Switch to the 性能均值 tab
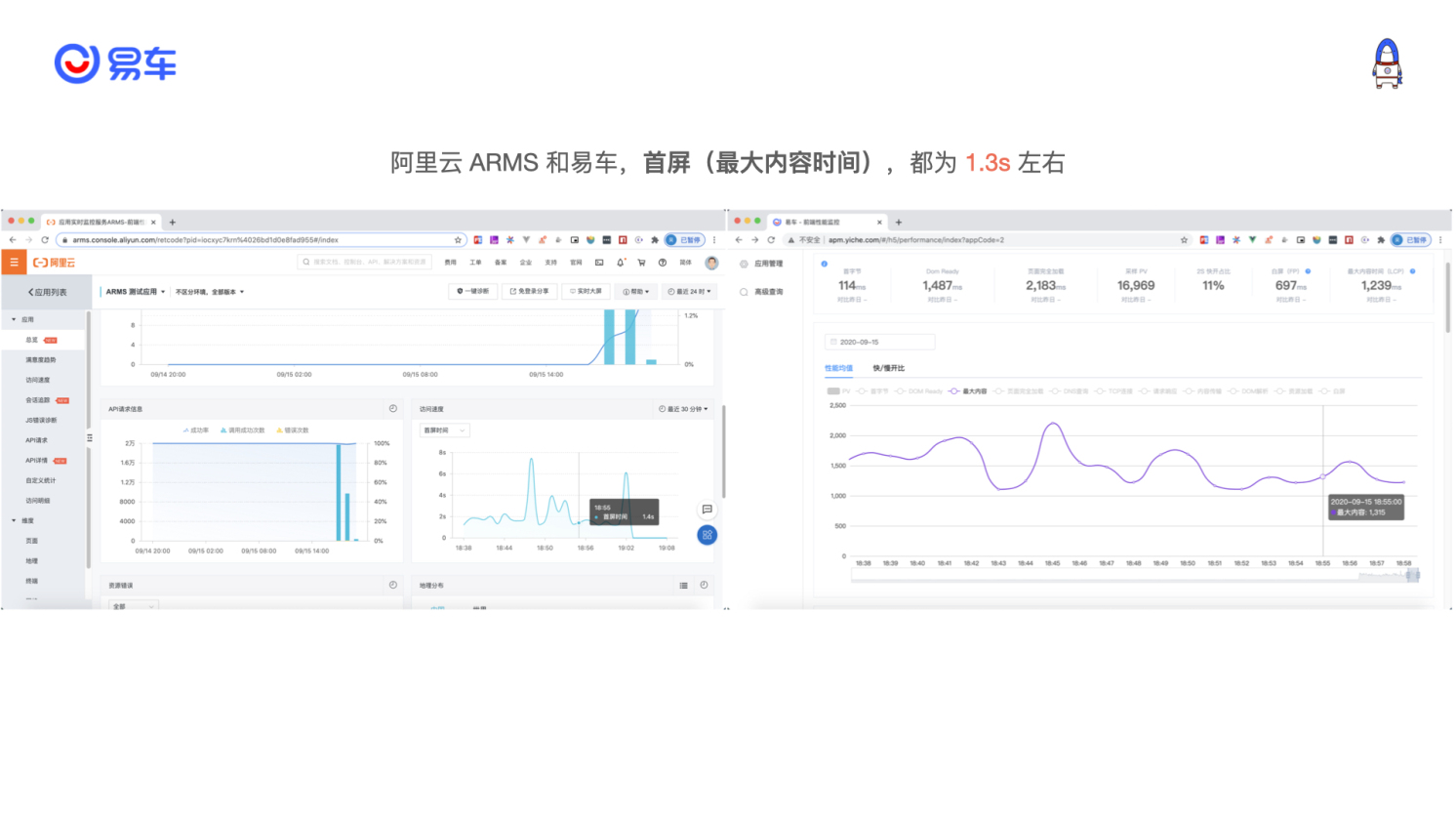 (838, 368)
